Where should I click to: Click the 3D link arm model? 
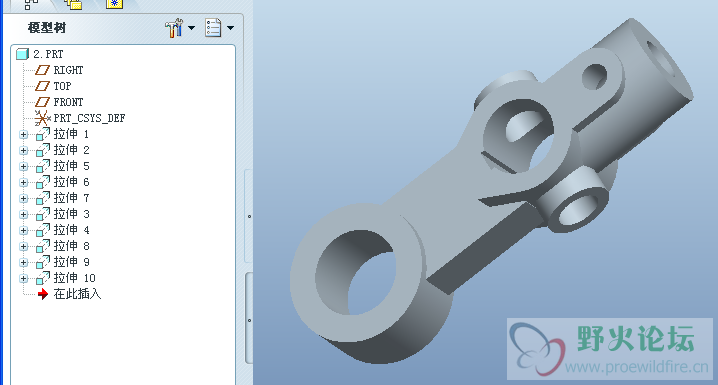pyautogui.click(x=490, y=192)
